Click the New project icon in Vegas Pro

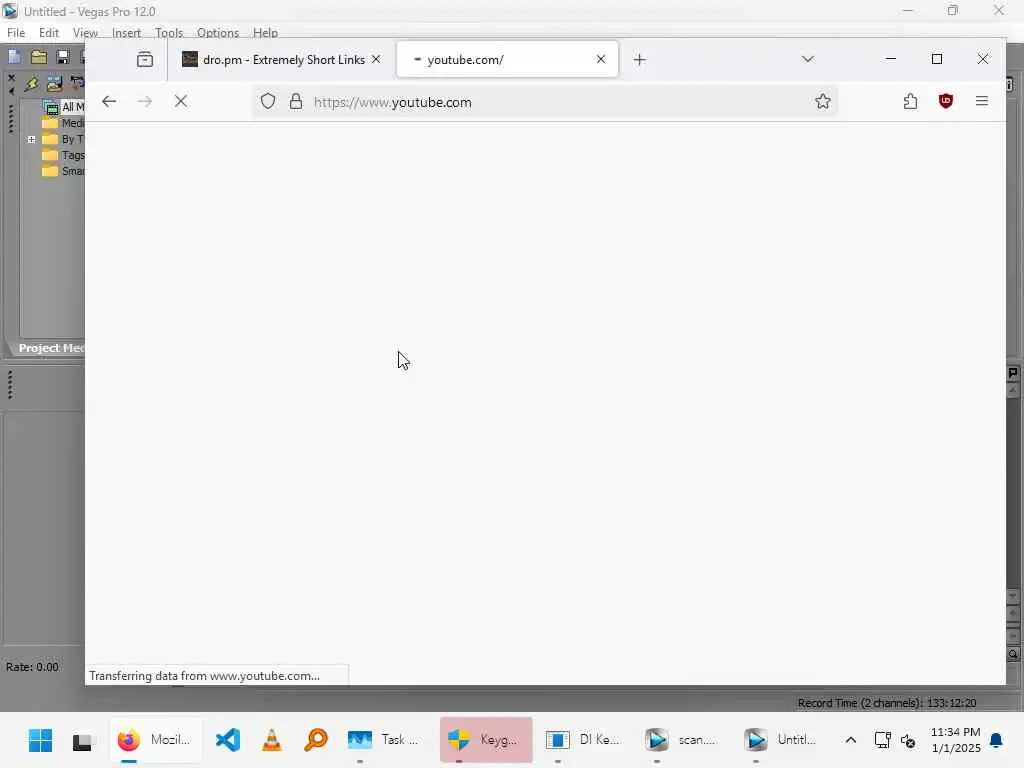[14, 57]
